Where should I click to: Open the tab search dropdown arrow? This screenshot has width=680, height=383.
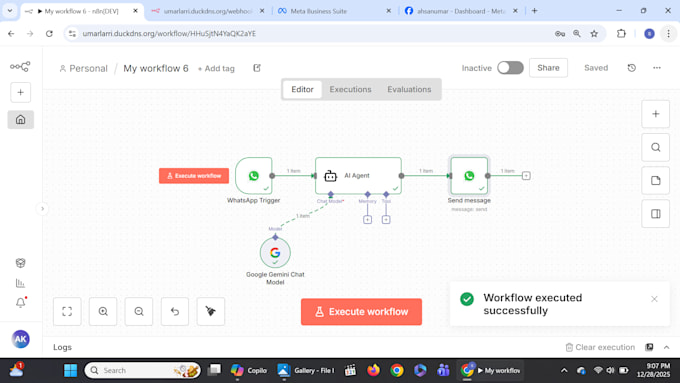(10, 11)
